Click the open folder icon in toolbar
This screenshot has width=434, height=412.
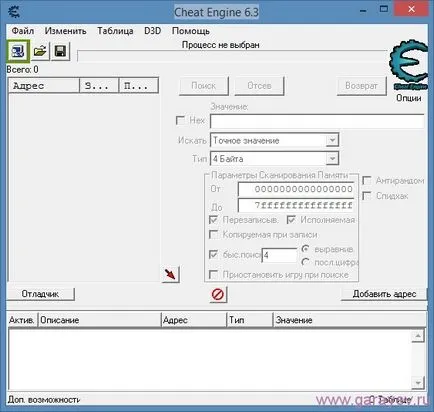pos(40,51)
